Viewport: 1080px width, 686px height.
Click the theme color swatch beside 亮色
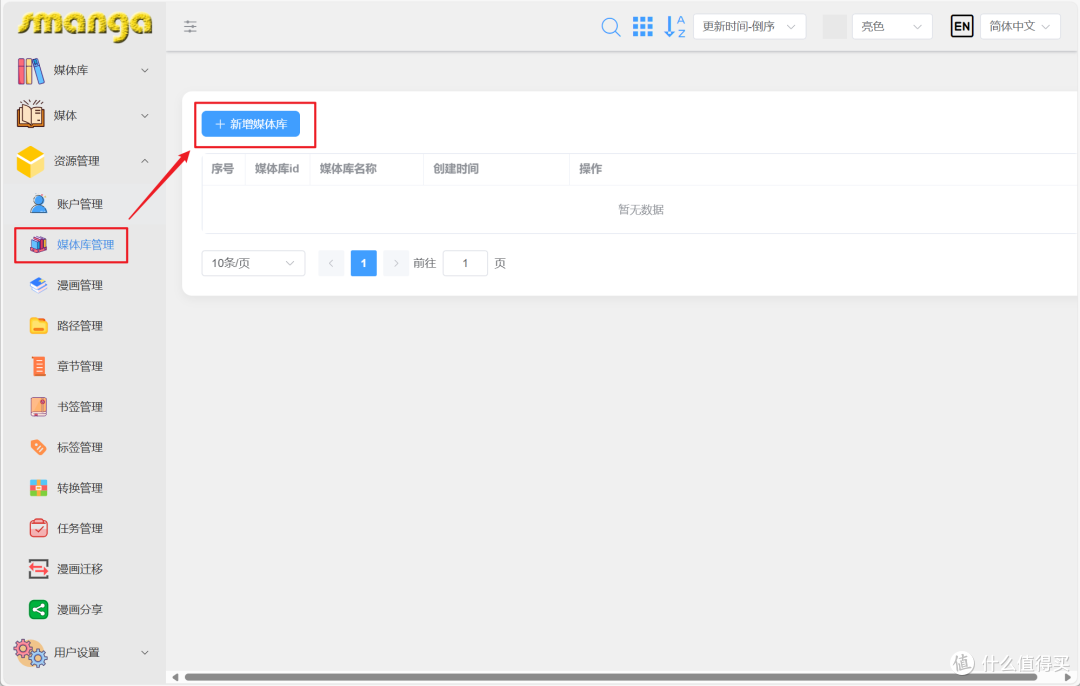point(835,27)
